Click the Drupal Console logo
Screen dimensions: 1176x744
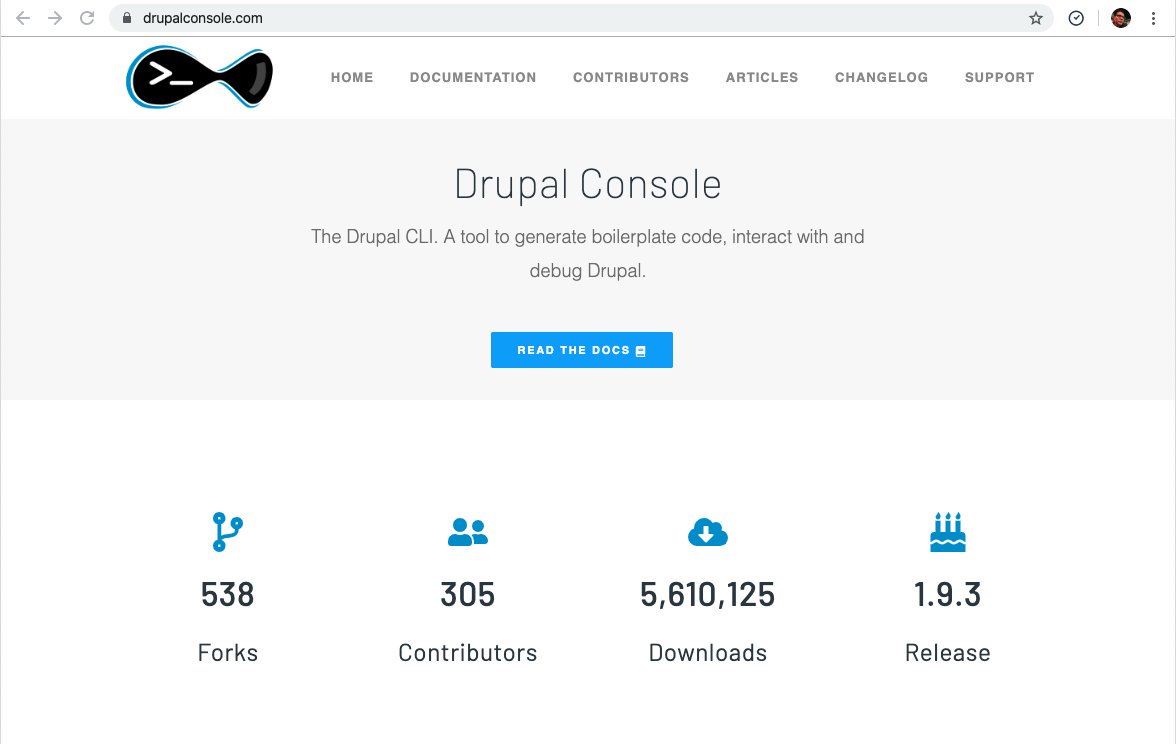(200, 77)
